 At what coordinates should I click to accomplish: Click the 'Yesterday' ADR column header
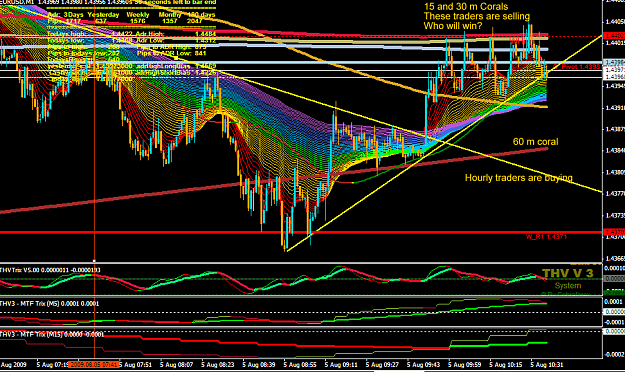click(x=103, y=15)
